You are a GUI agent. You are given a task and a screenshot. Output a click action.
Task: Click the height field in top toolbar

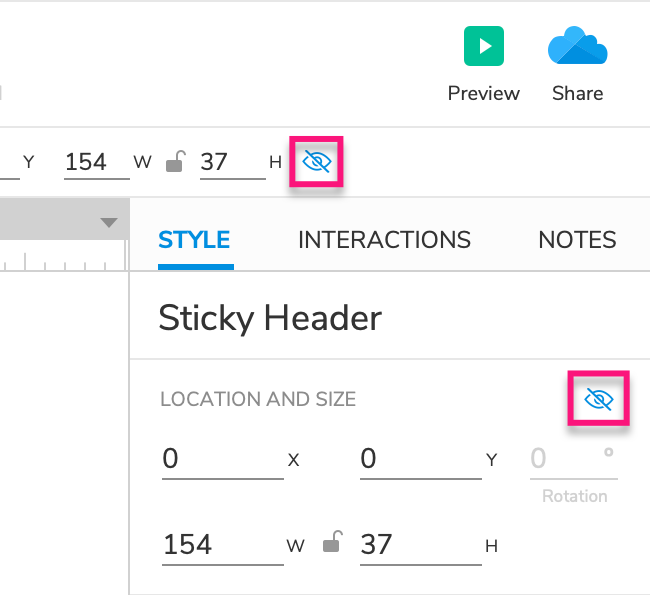click(231, 162)
